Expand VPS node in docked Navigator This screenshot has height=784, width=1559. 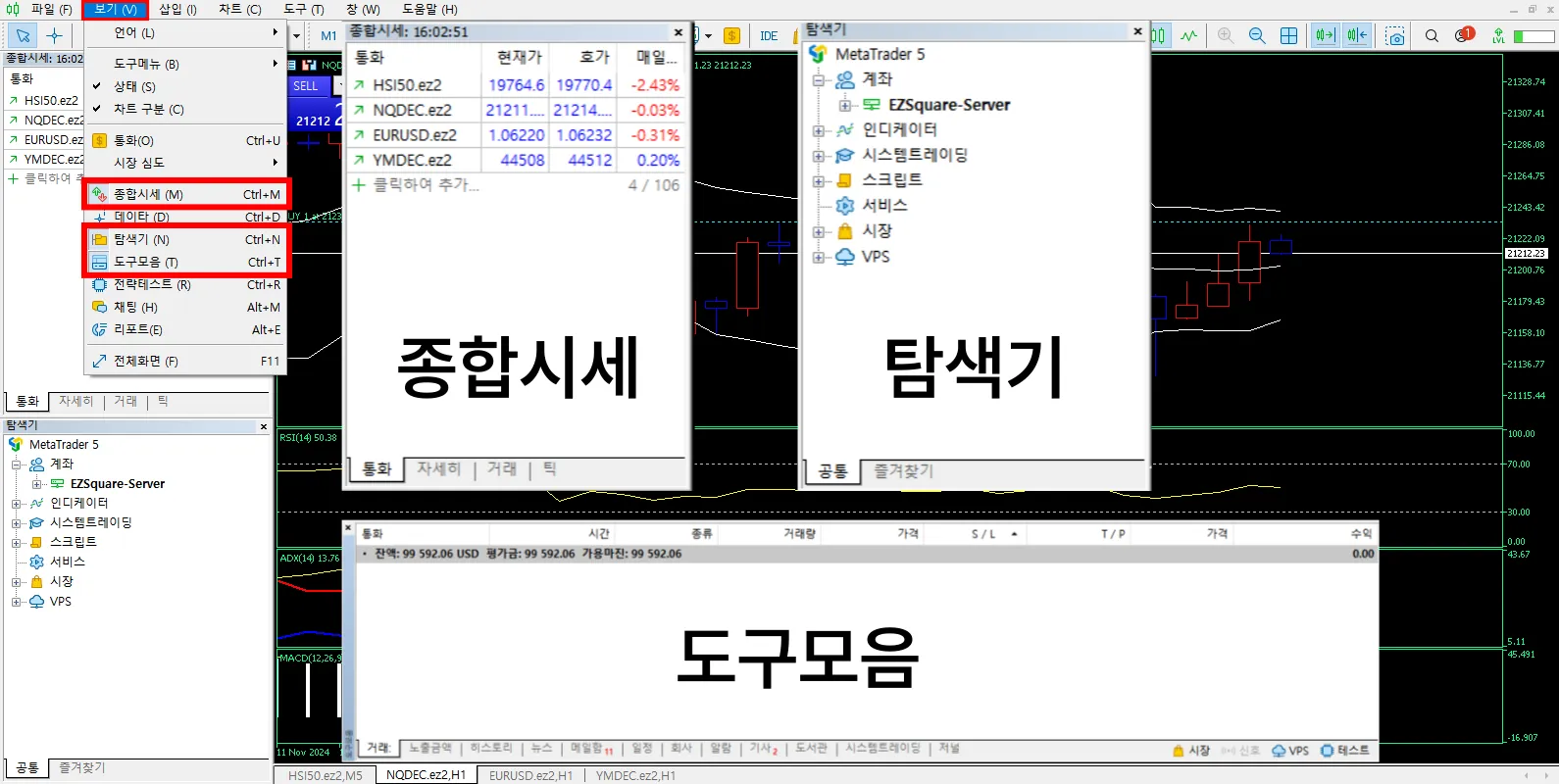(x=16, y=602)
